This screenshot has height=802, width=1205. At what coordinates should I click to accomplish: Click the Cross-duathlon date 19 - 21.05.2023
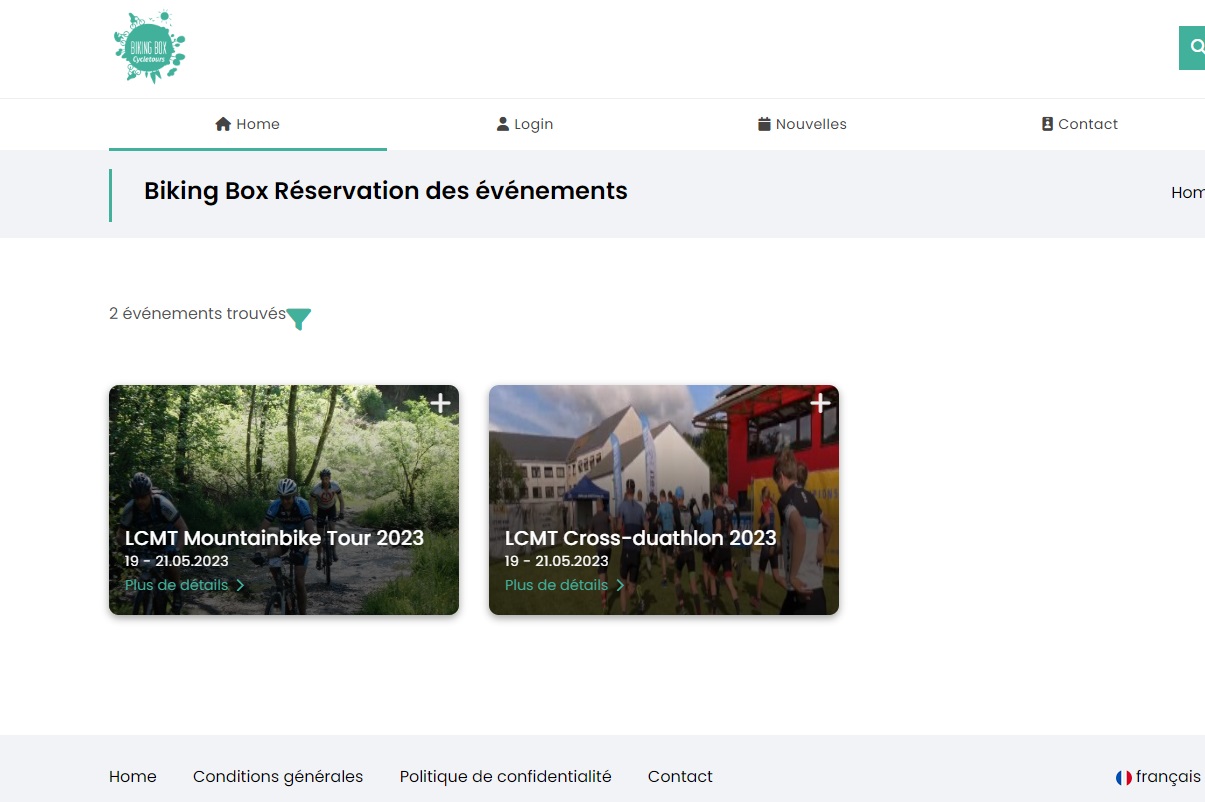click(x=557, y=561)
